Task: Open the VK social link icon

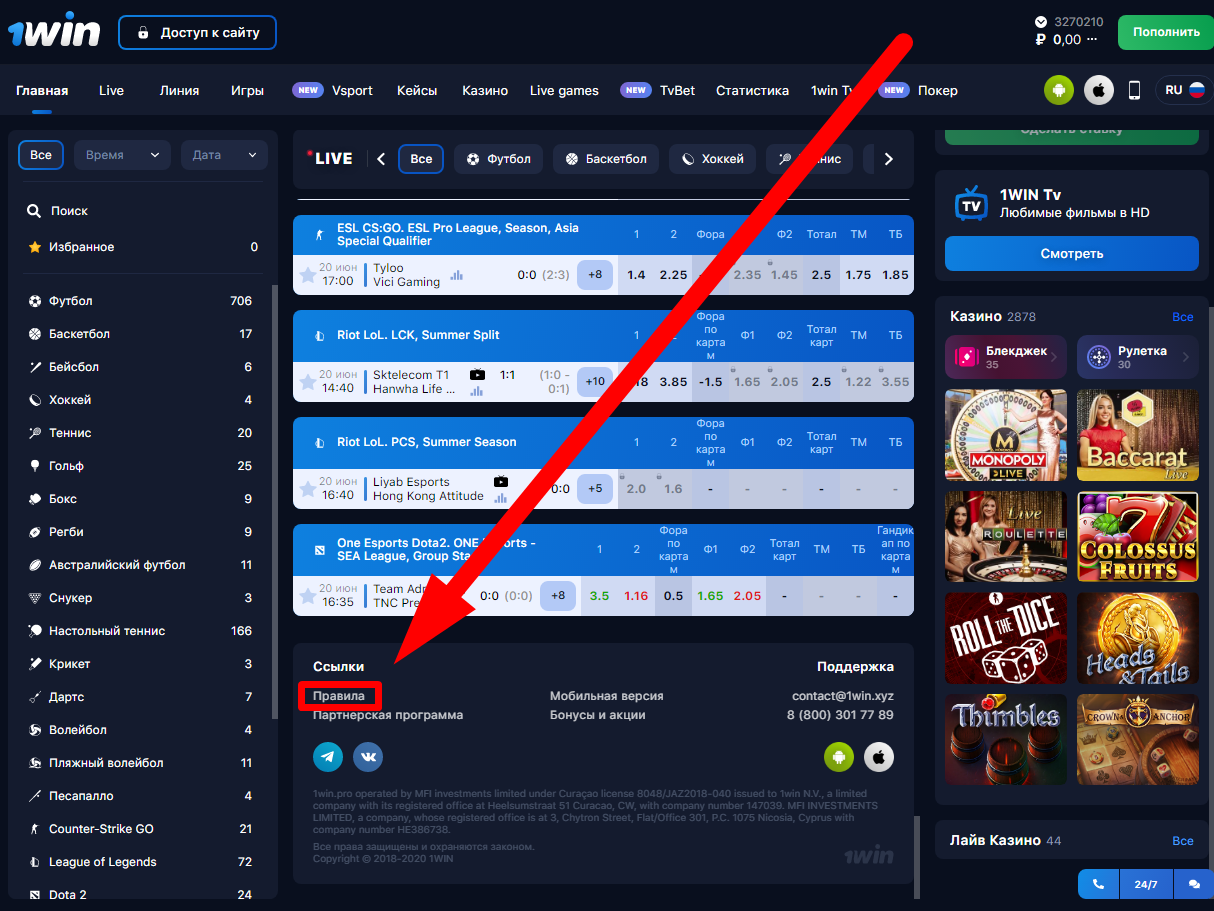Action: [368, 756]
